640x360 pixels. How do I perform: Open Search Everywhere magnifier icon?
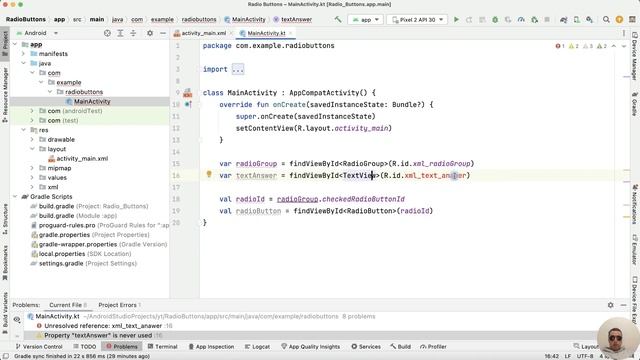[x=607, y=20]
